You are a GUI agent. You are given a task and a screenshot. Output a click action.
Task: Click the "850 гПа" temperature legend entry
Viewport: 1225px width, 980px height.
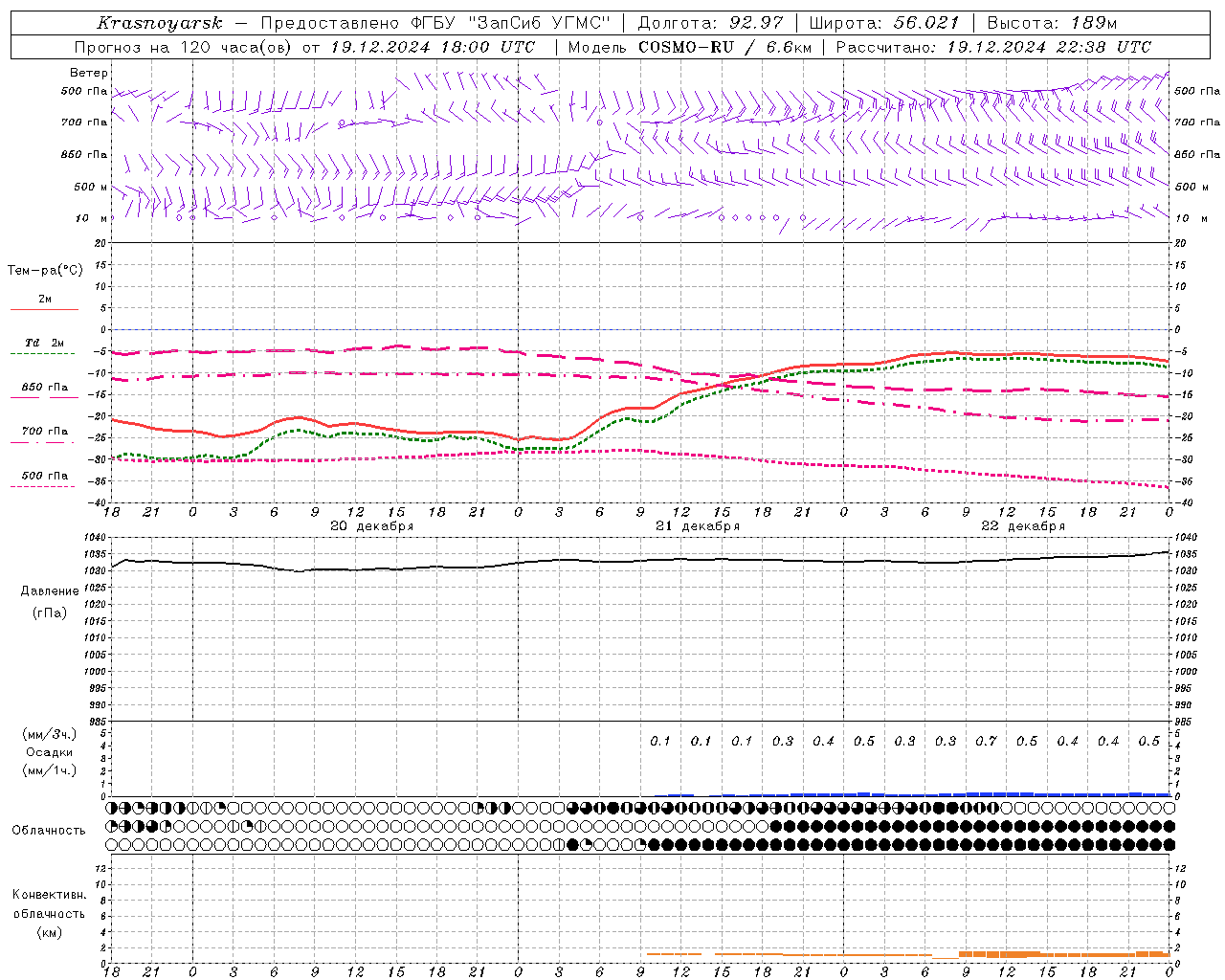coord(45,388)
